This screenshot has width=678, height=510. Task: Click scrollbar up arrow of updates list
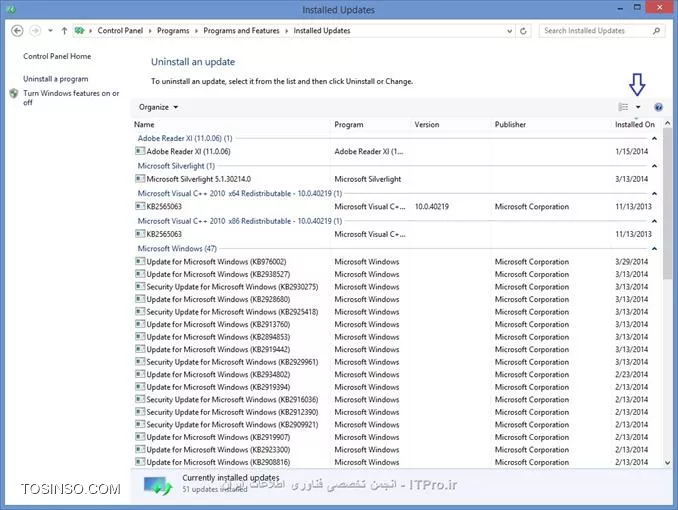[x=667, y=124]
